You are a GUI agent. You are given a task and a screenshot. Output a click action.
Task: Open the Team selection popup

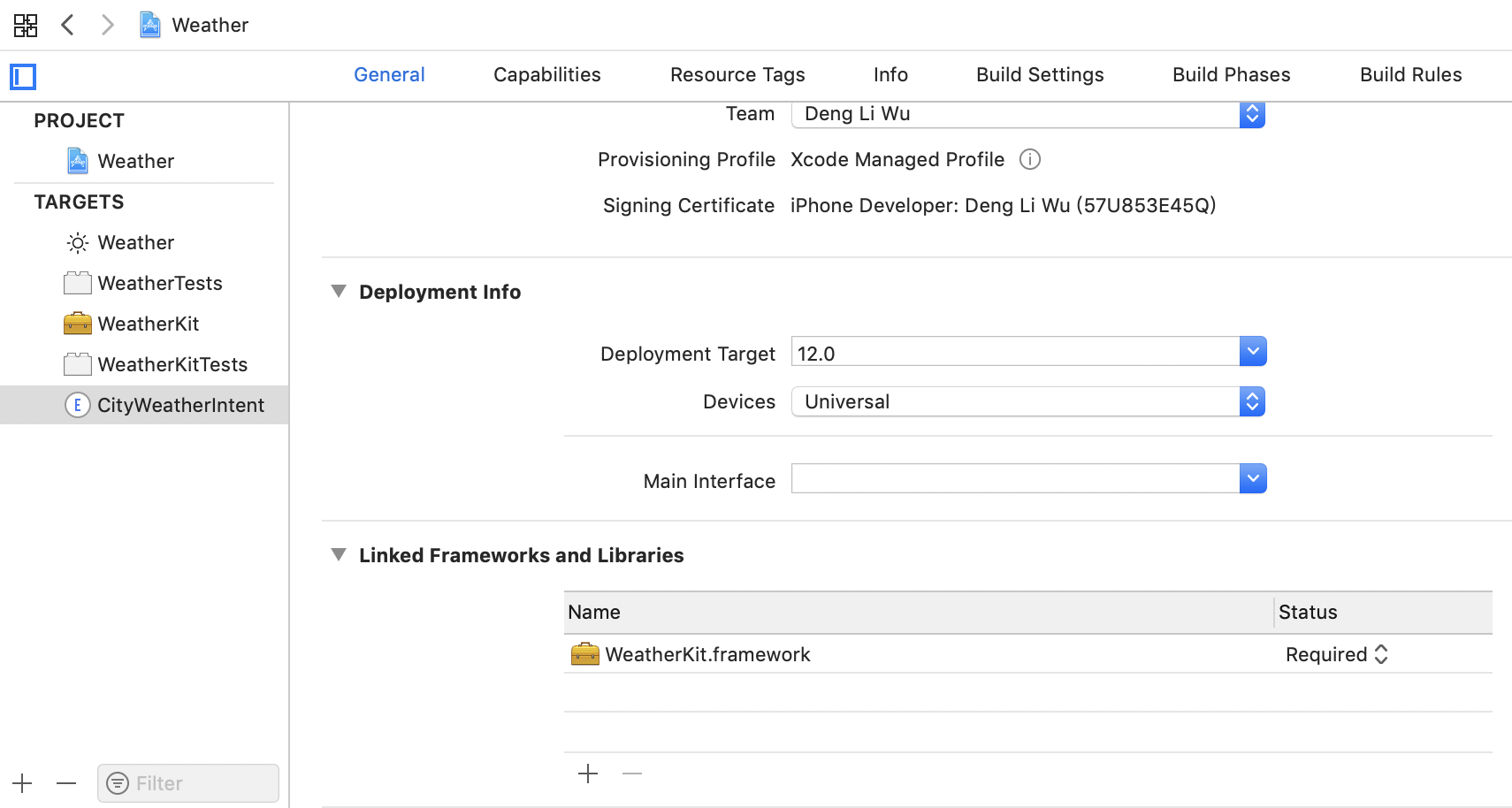(x=1252, y=114)
